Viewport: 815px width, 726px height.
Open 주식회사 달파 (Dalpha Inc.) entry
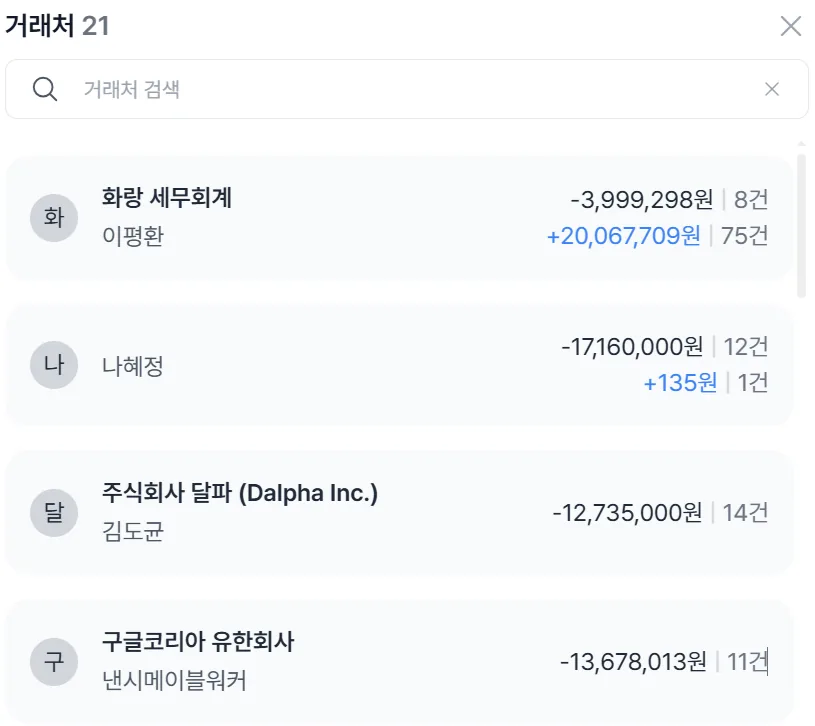(240, 493)
